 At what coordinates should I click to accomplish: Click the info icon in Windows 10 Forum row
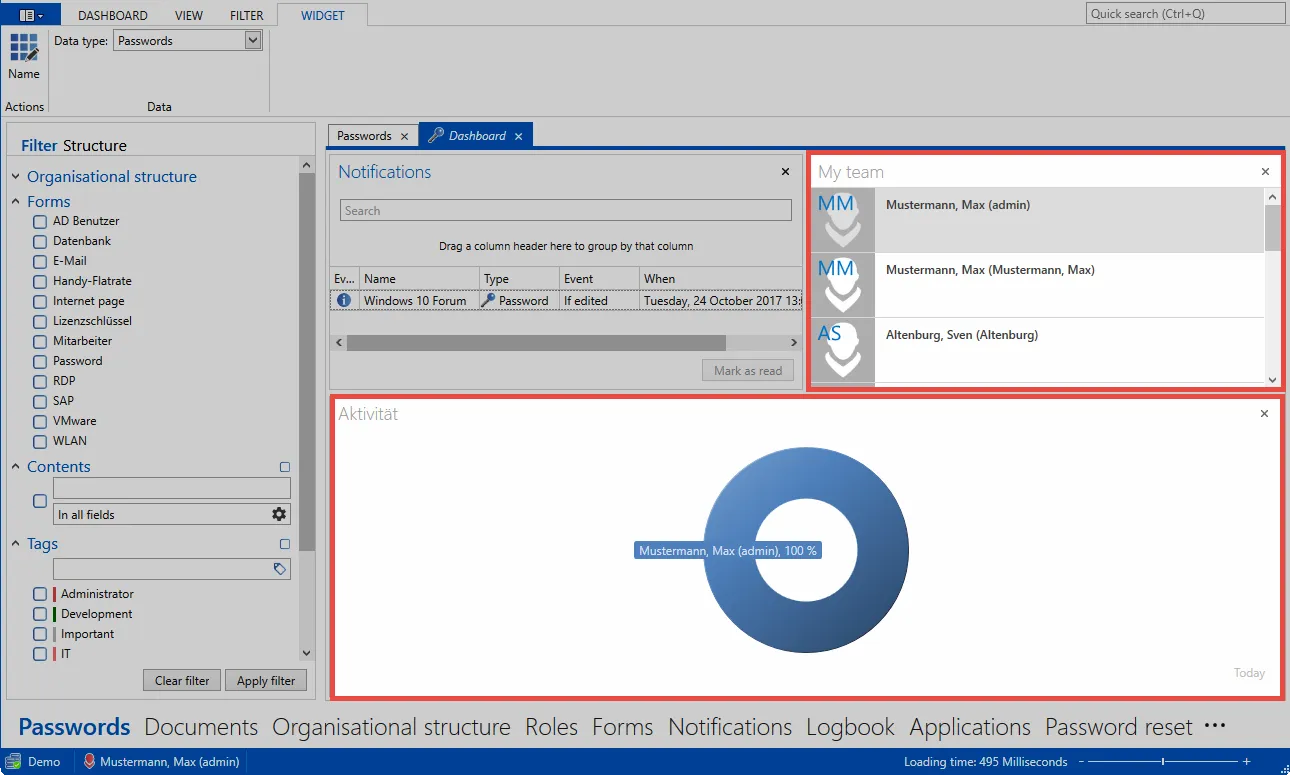(344, 300)
